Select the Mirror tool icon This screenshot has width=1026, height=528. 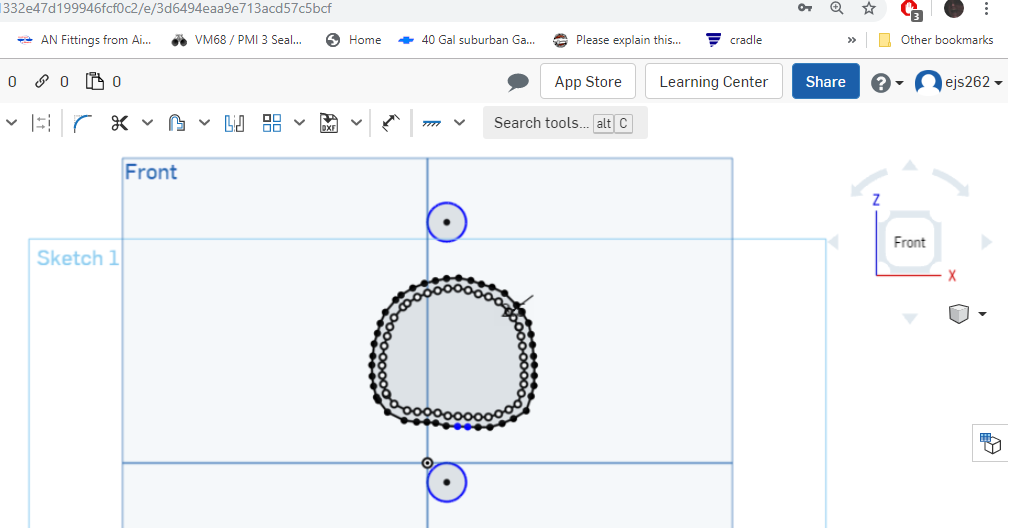point(234,123)
